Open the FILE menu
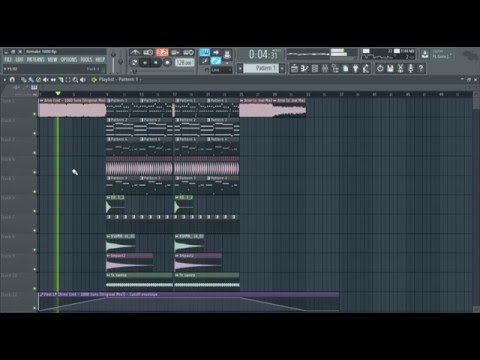The width and height of the screenshot is (480, 360). click(8, 59)
